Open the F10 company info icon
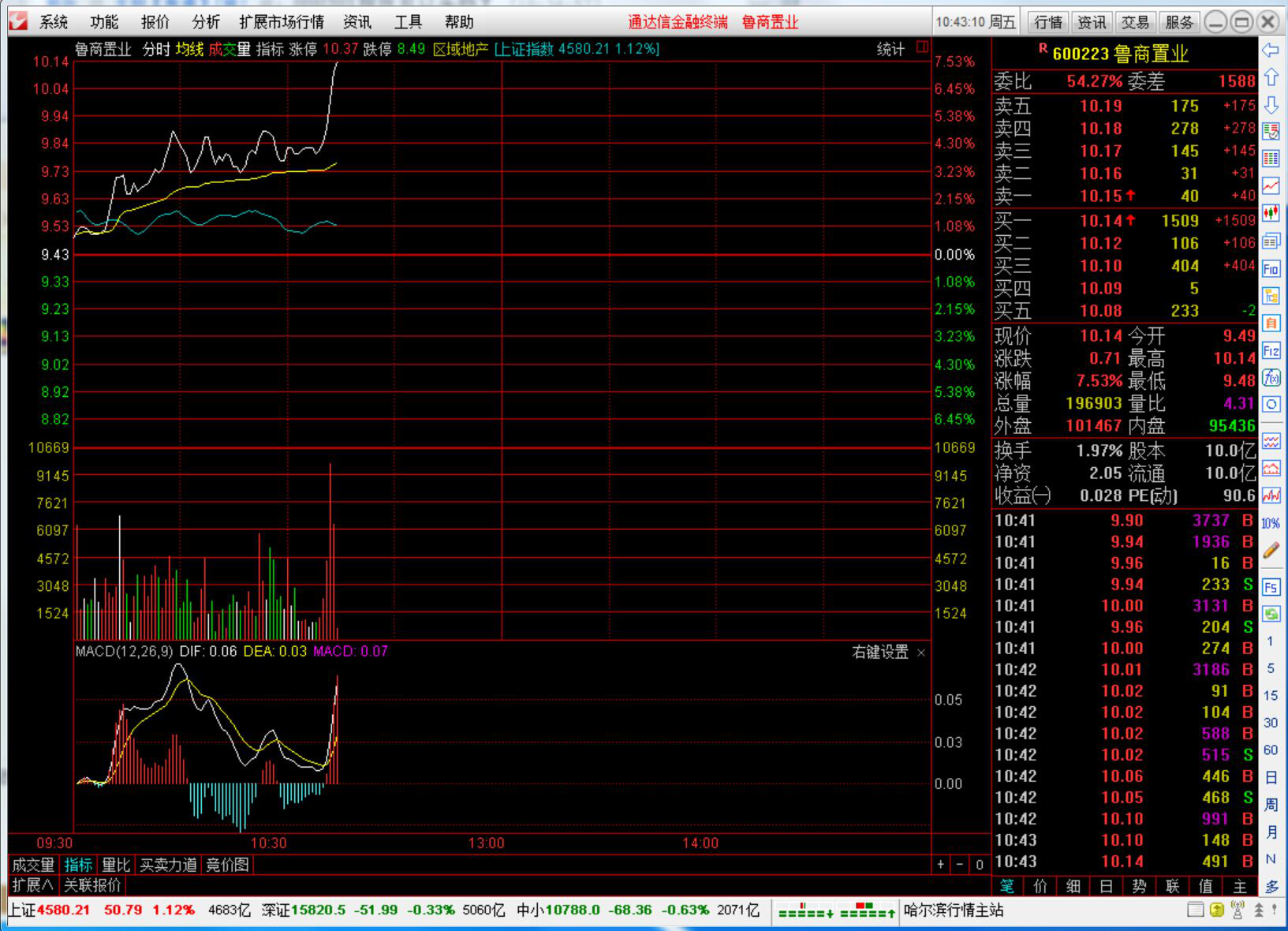The image size is (1288, 931). coord(1271,269)
